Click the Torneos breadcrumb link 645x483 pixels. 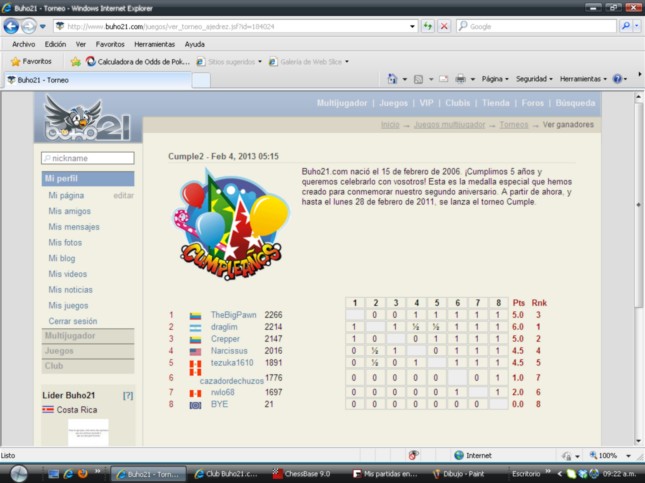click(x=513, y=125)
